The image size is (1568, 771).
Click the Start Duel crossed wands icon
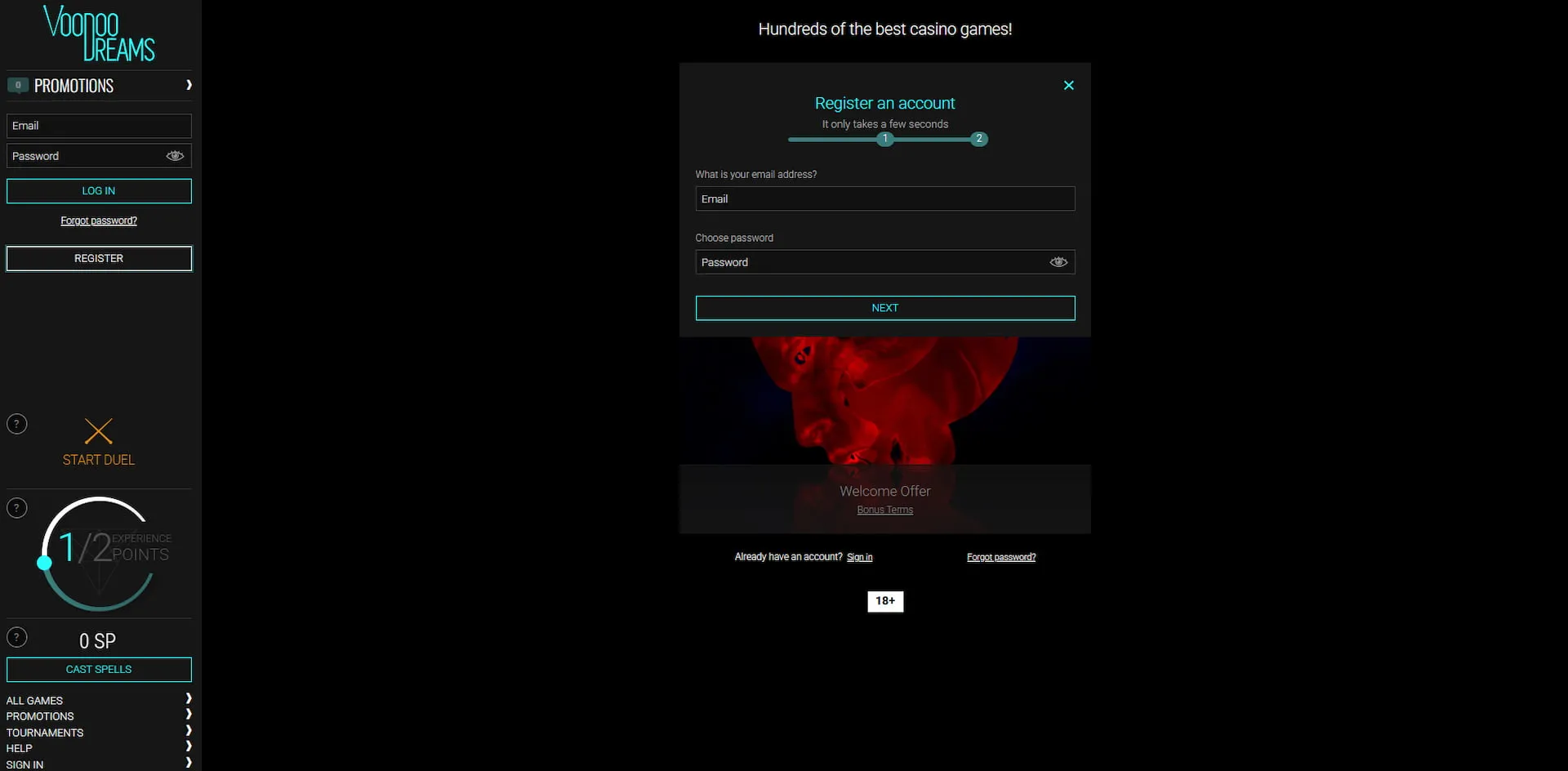coord(98,432)
